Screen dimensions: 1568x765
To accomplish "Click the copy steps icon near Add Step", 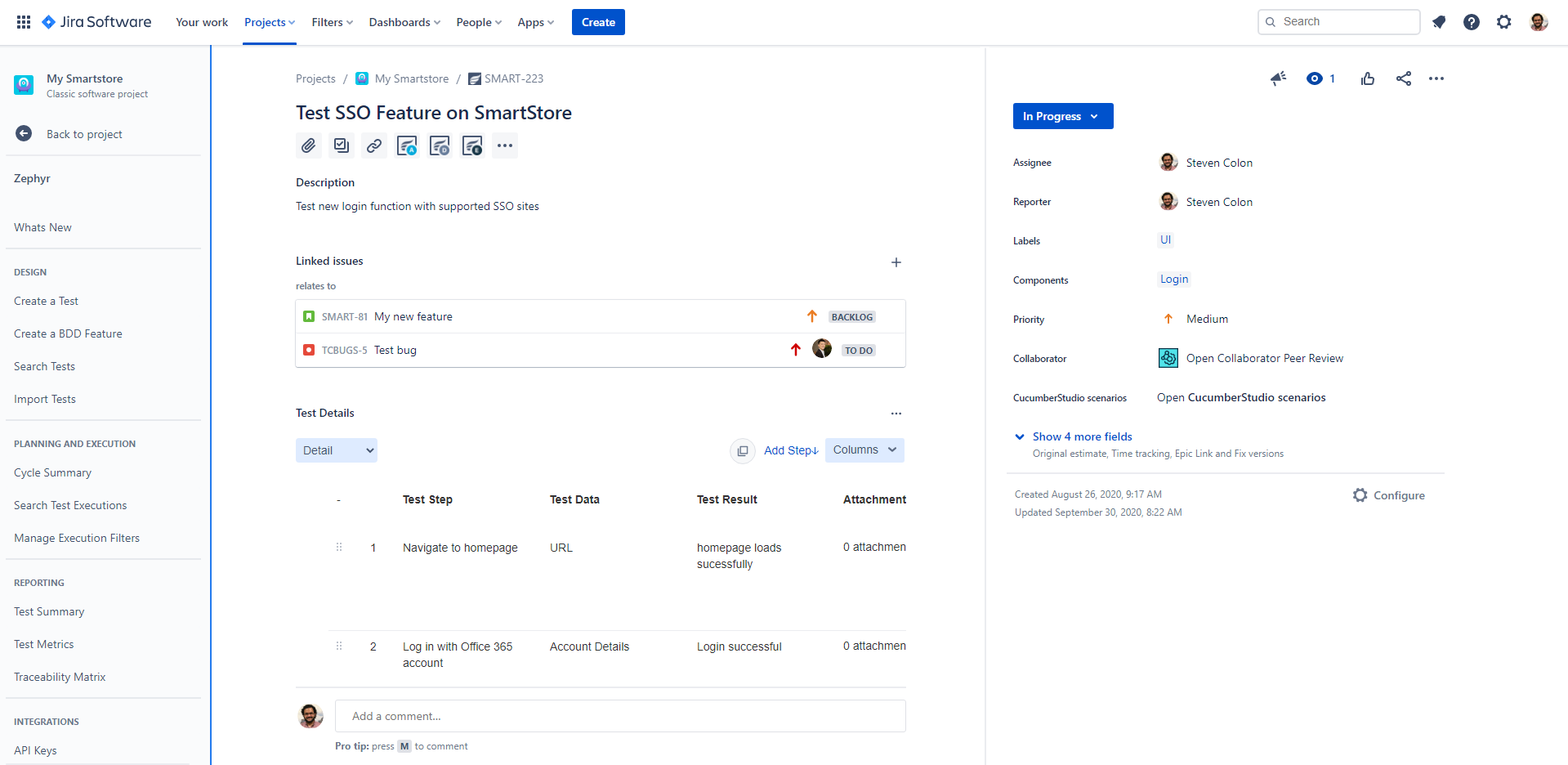I will [742, 450].
